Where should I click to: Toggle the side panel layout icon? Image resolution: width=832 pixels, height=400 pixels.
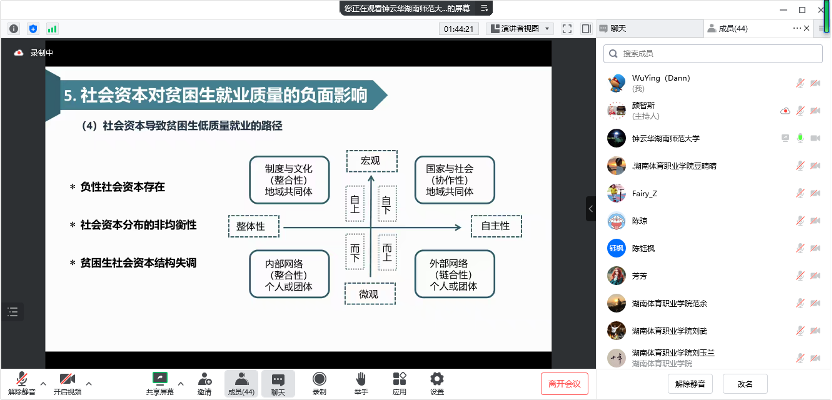(x=586, y=29)
